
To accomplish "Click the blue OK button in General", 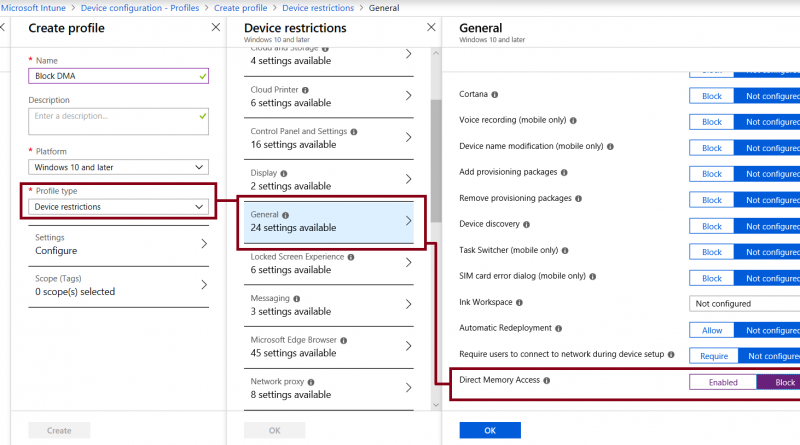I will point(490,430).
